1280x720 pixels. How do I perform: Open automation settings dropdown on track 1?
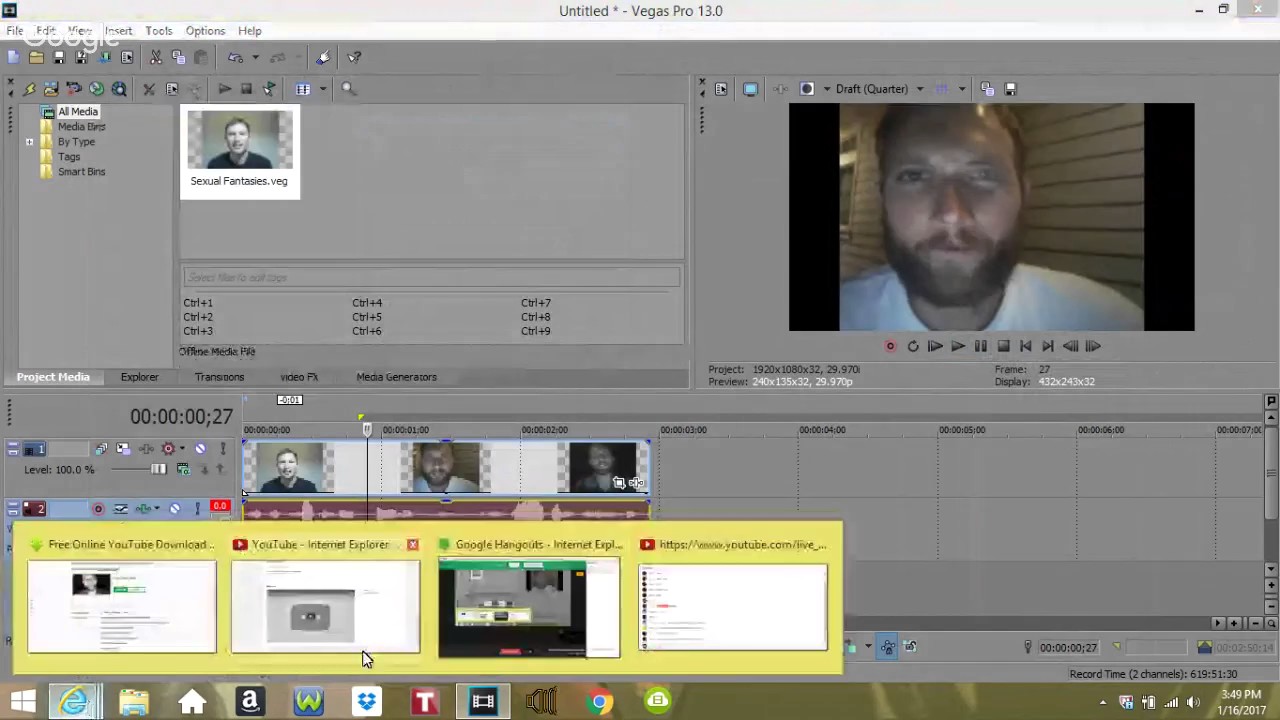pos(182,449)
